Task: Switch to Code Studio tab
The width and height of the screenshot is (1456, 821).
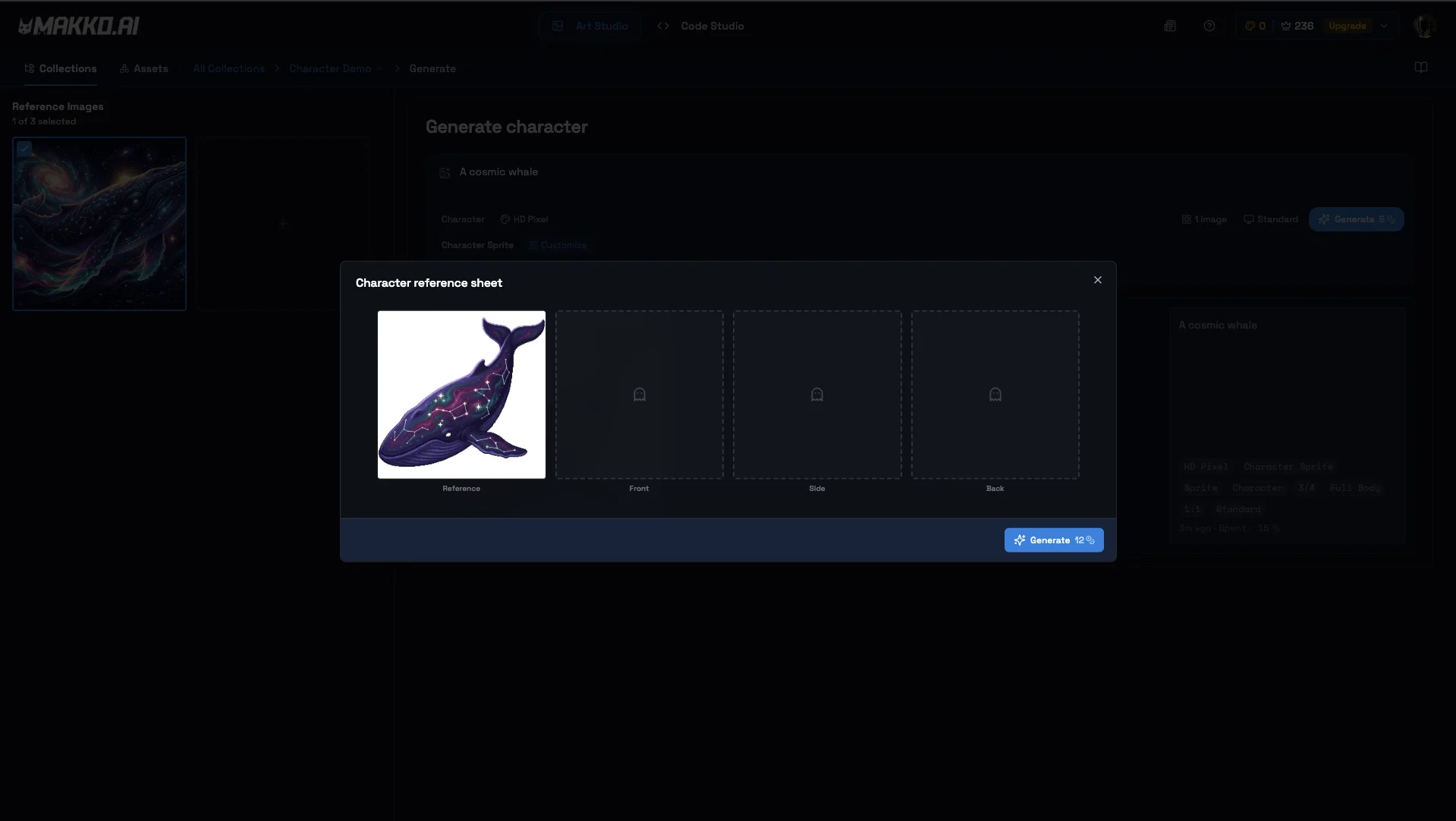Action: click(x=700, y=26)
